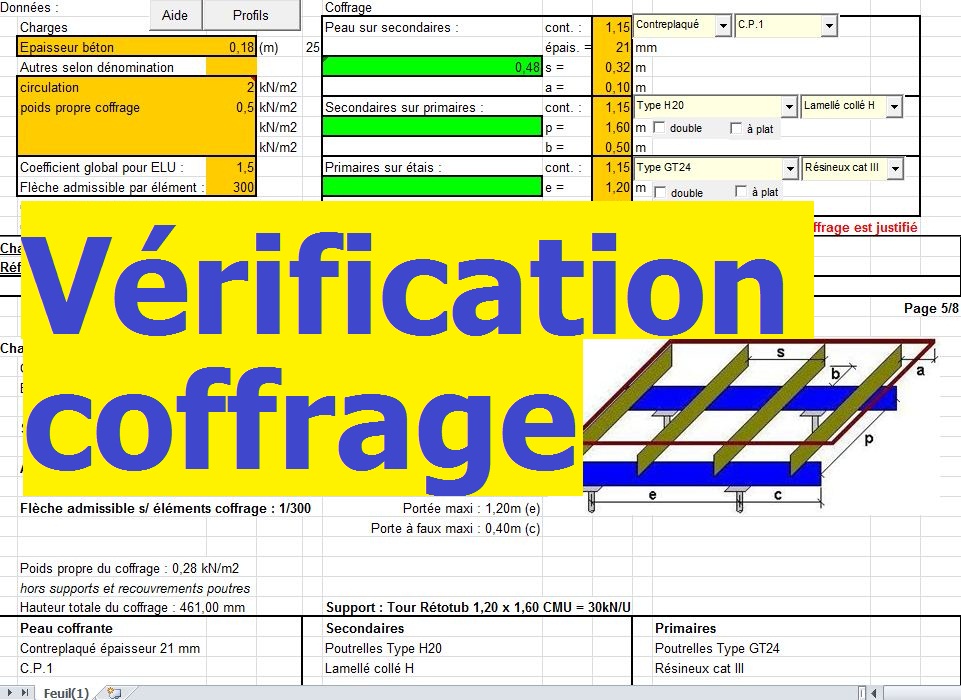
Task: Click the horizontal scrollbar left arrow
Action: click(873, 693)
